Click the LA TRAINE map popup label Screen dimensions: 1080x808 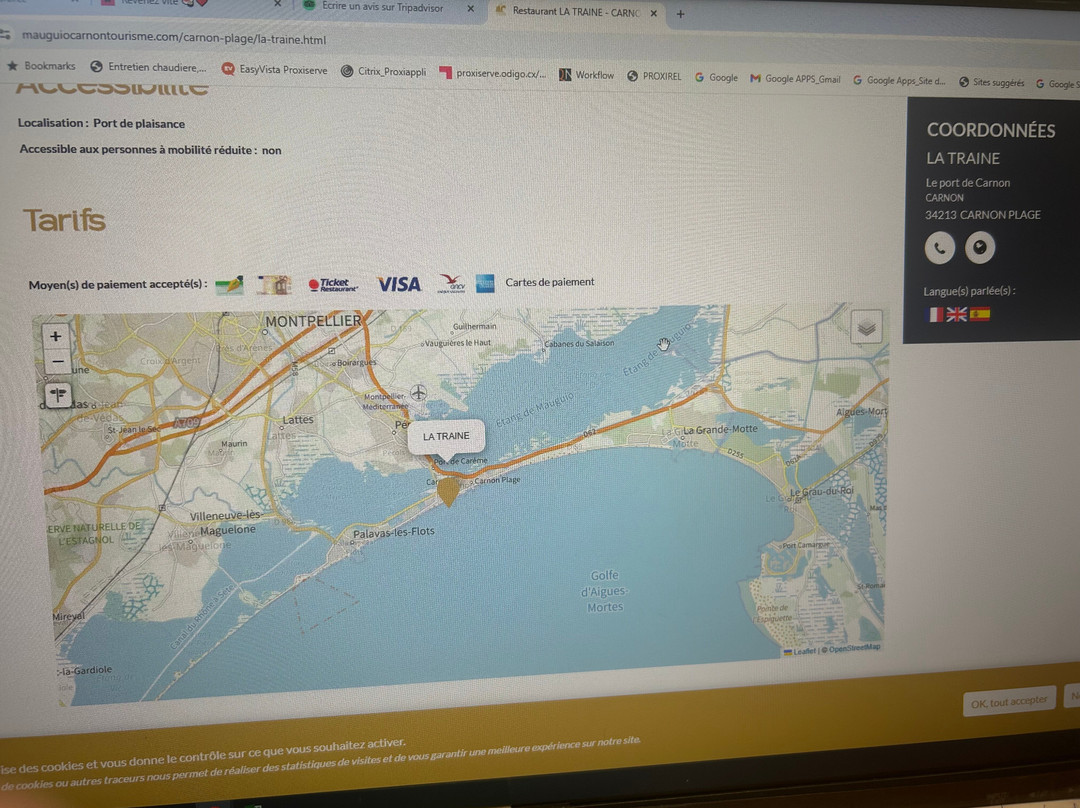click(446, 436)
